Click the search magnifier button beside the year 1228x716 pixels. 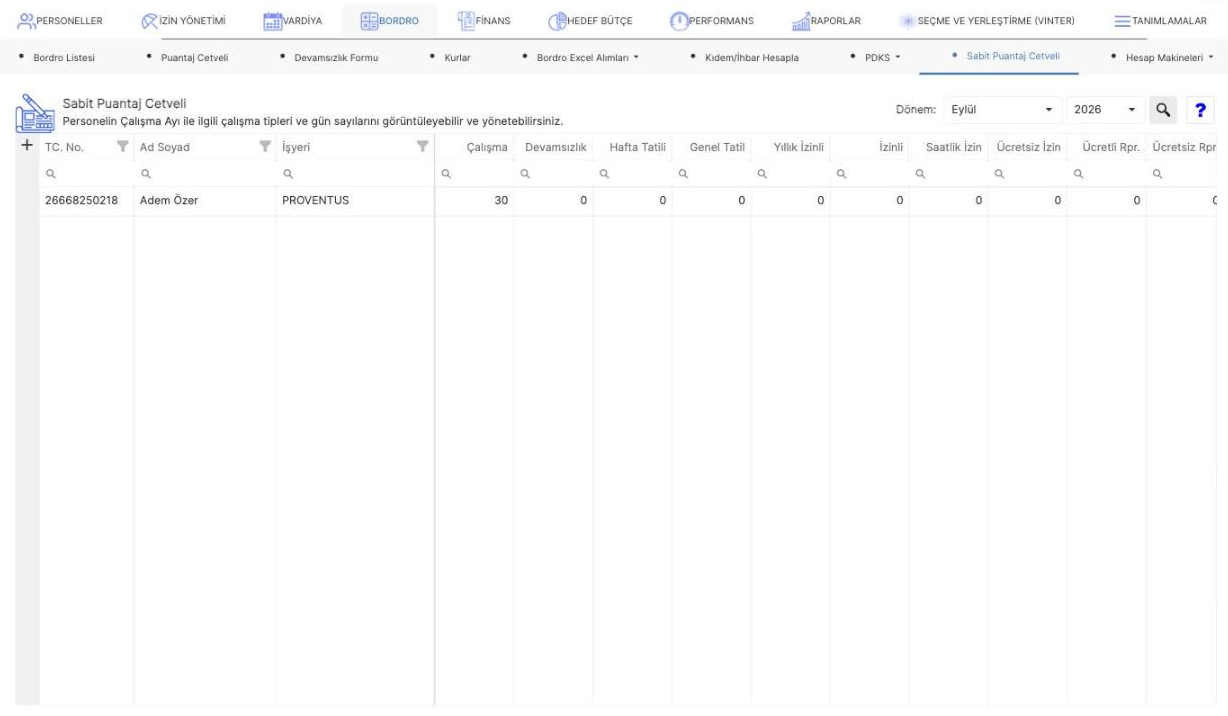1163,109
